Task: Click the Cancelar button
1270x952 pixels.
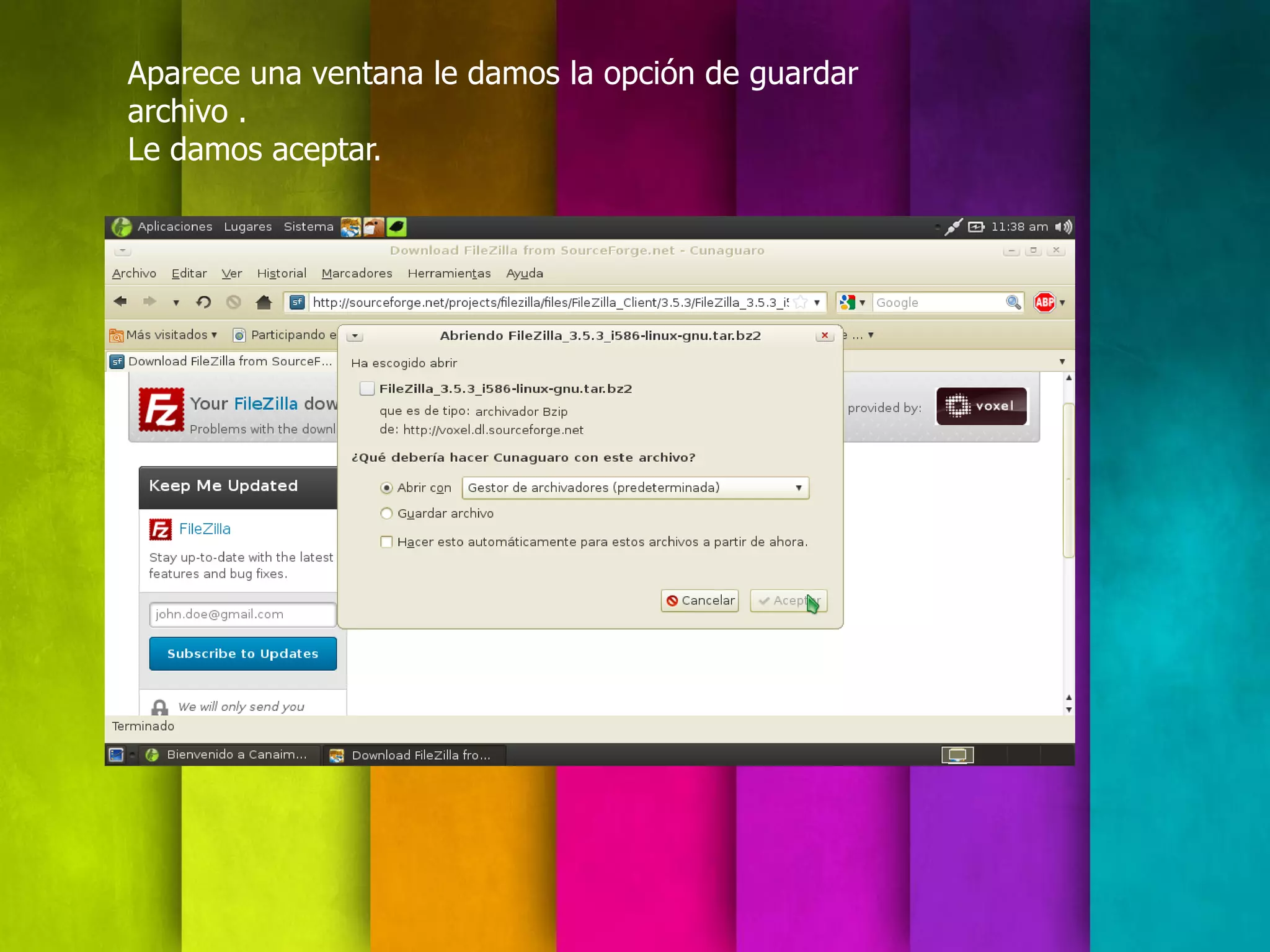Action: pos(699,601)
